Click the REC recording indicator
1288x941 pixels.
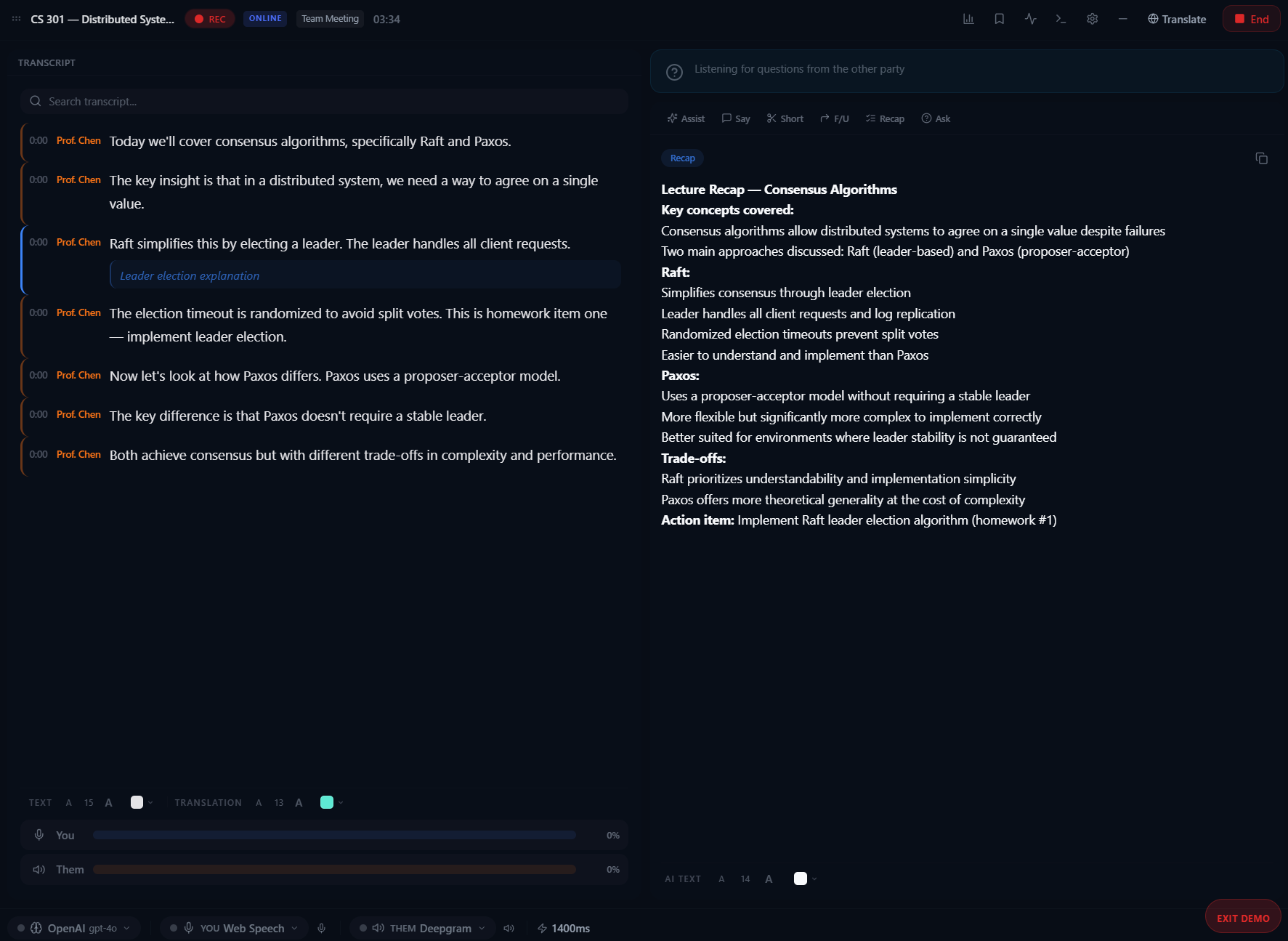pyautogui.click(x=210, y=19)
